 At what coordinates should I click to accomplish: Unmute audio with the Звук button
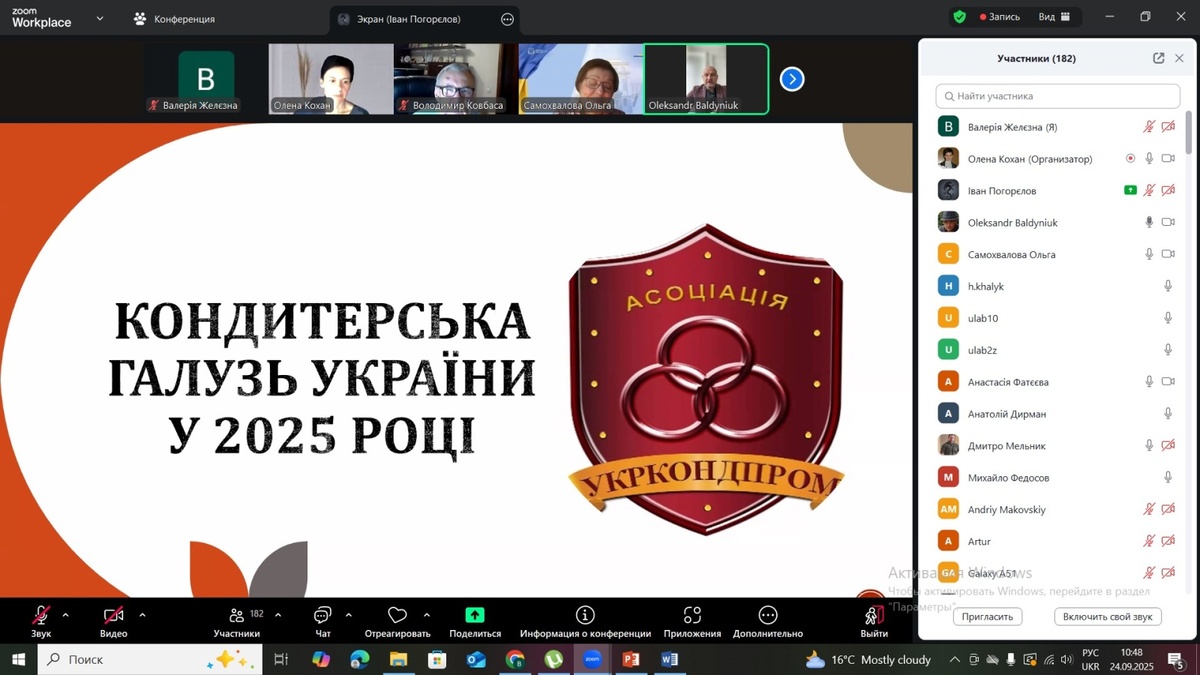tap(41, 622)
